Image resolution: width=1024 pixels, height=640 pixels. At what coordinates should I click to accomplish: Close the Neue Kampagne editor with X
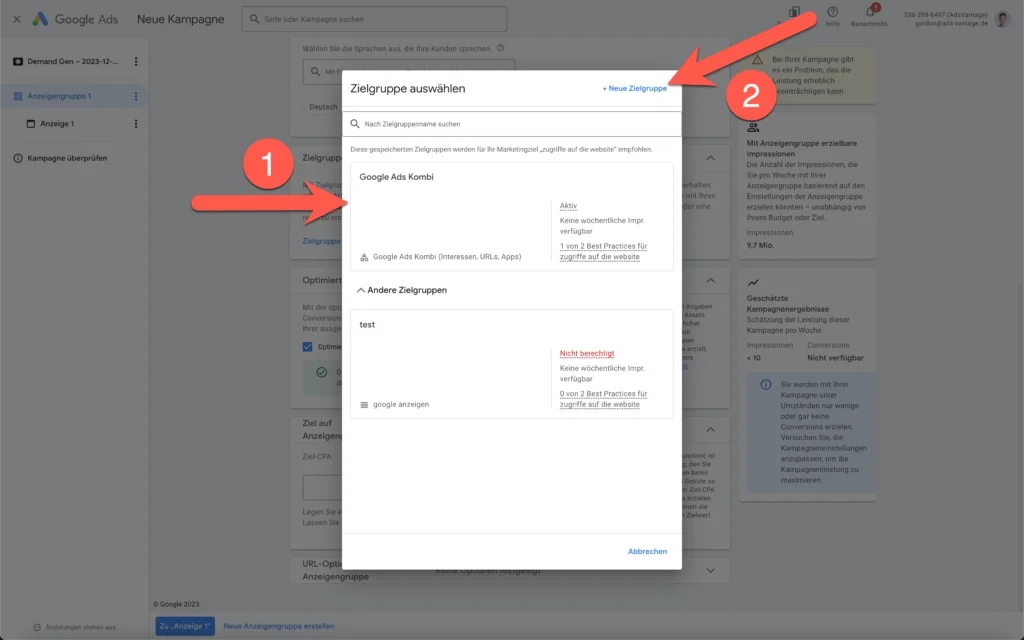click(17, 19)
